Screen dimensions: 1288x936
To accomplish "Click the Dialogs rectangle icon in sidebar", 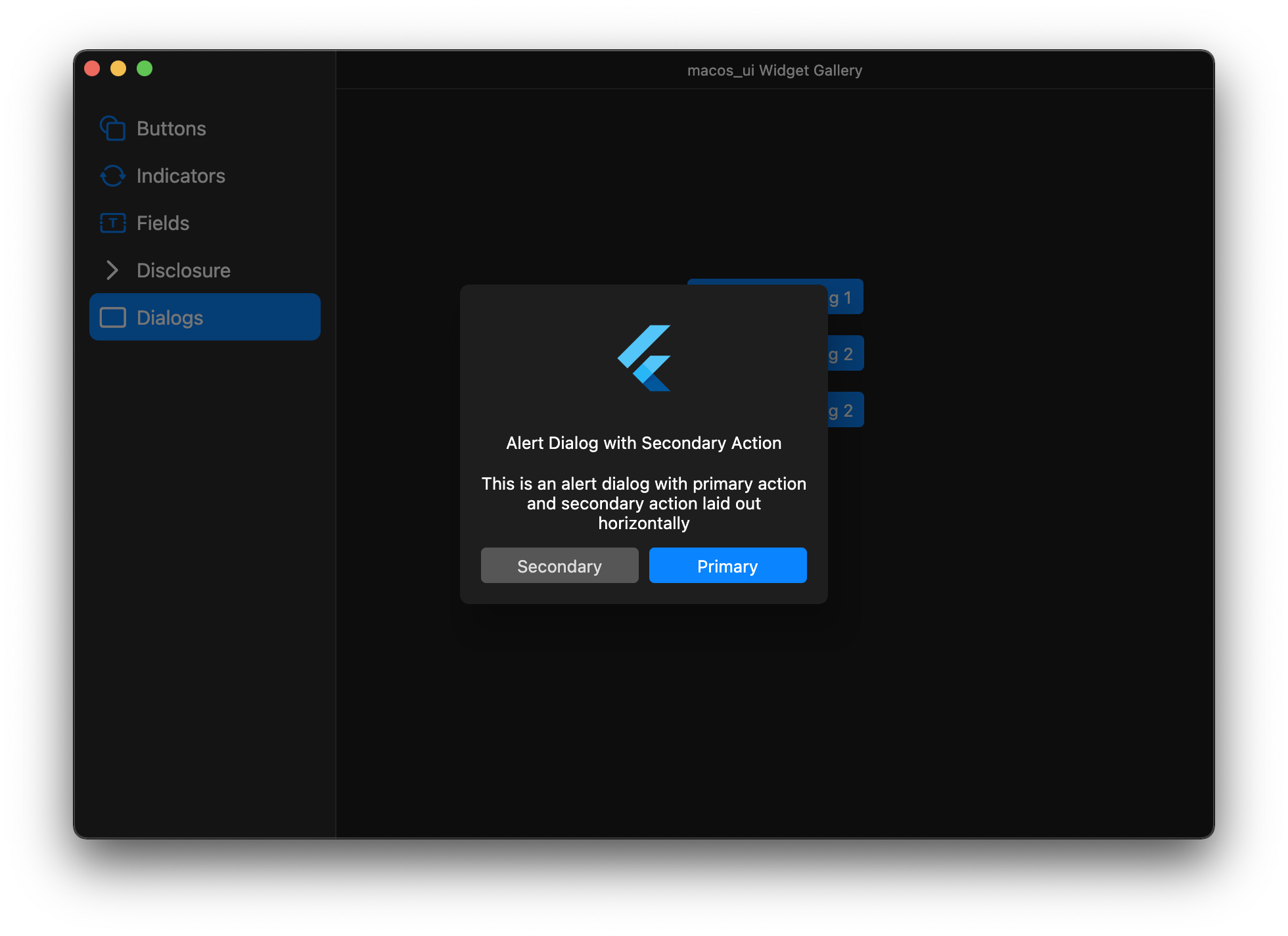I will tap(112, 317).
